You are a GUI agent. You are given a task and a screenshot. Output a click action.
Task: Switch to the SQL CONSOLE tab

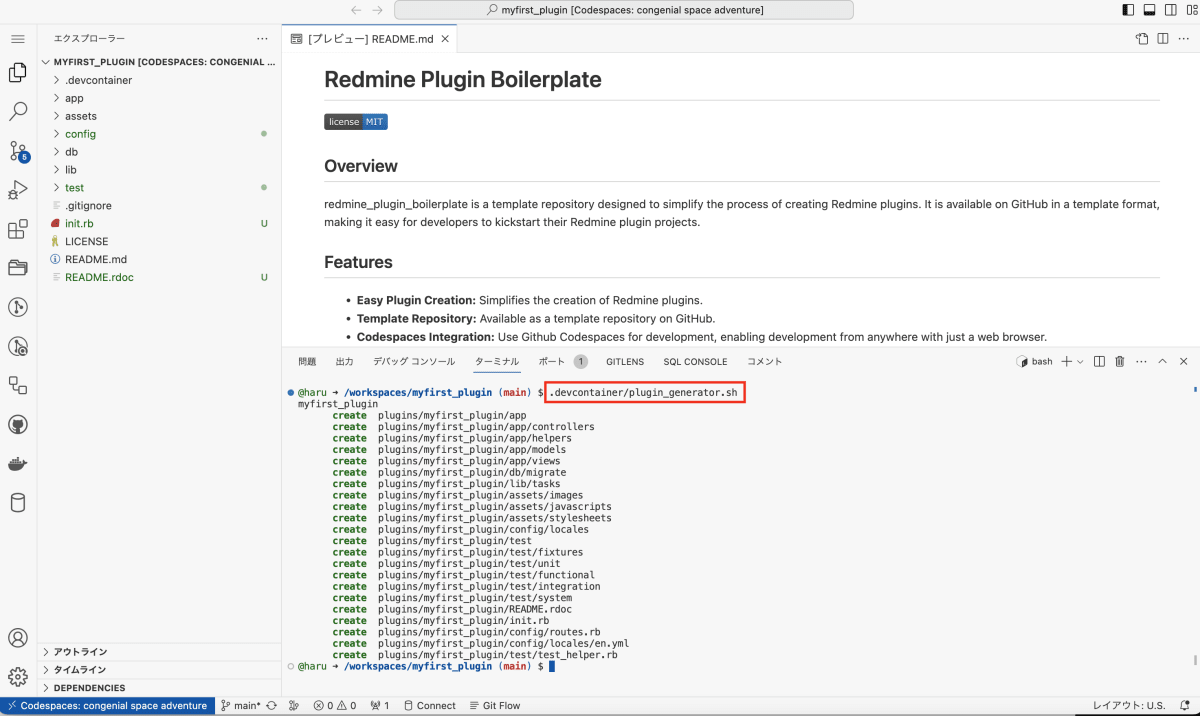click(694, 361)
